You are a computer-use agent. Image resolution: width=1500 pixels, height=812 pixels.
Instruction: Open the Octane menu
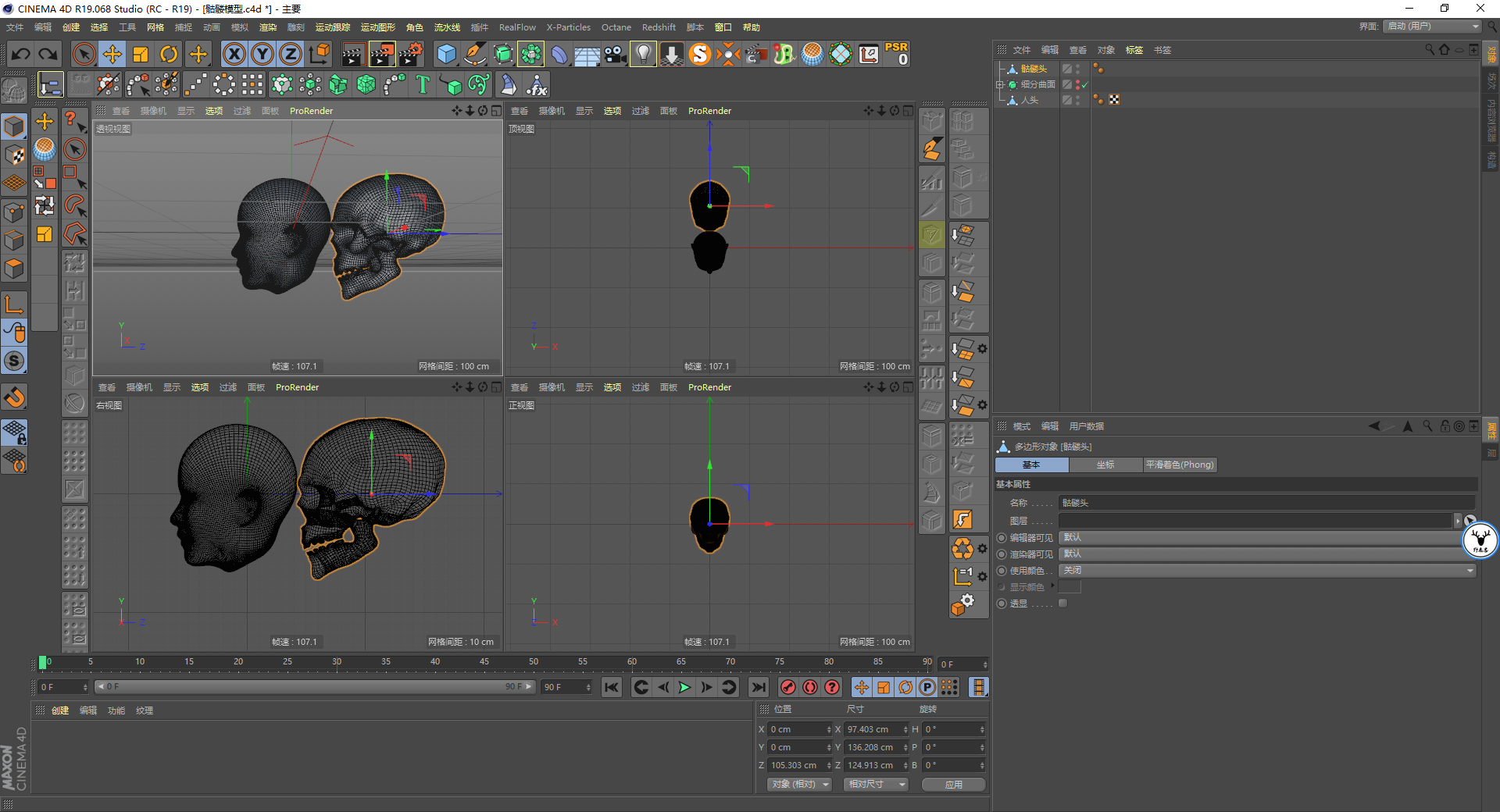[616, 27]
